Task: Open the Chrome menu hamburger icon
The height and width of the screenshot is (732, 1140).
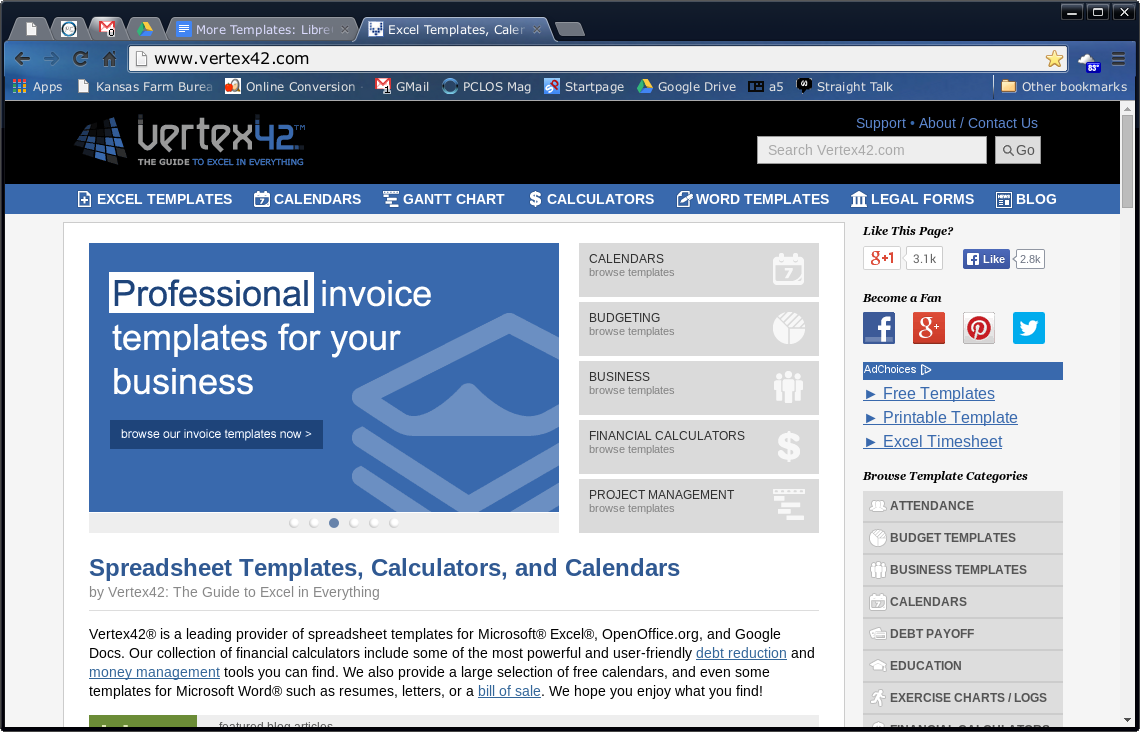Action: pos(1119,59)
